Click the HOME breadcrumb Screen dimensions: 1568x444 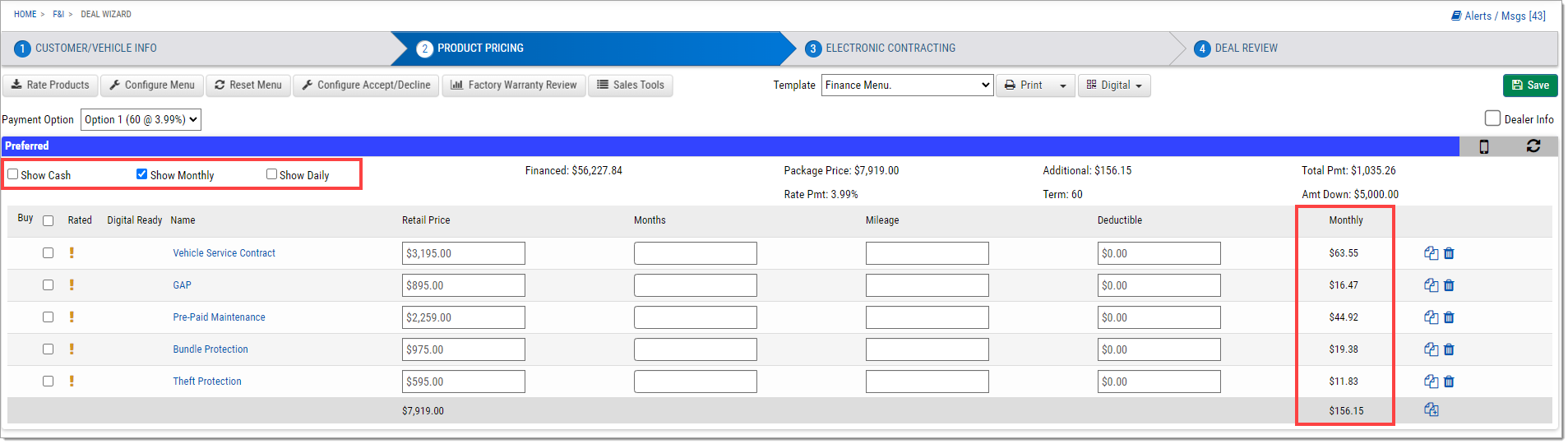tap(25, 14)
